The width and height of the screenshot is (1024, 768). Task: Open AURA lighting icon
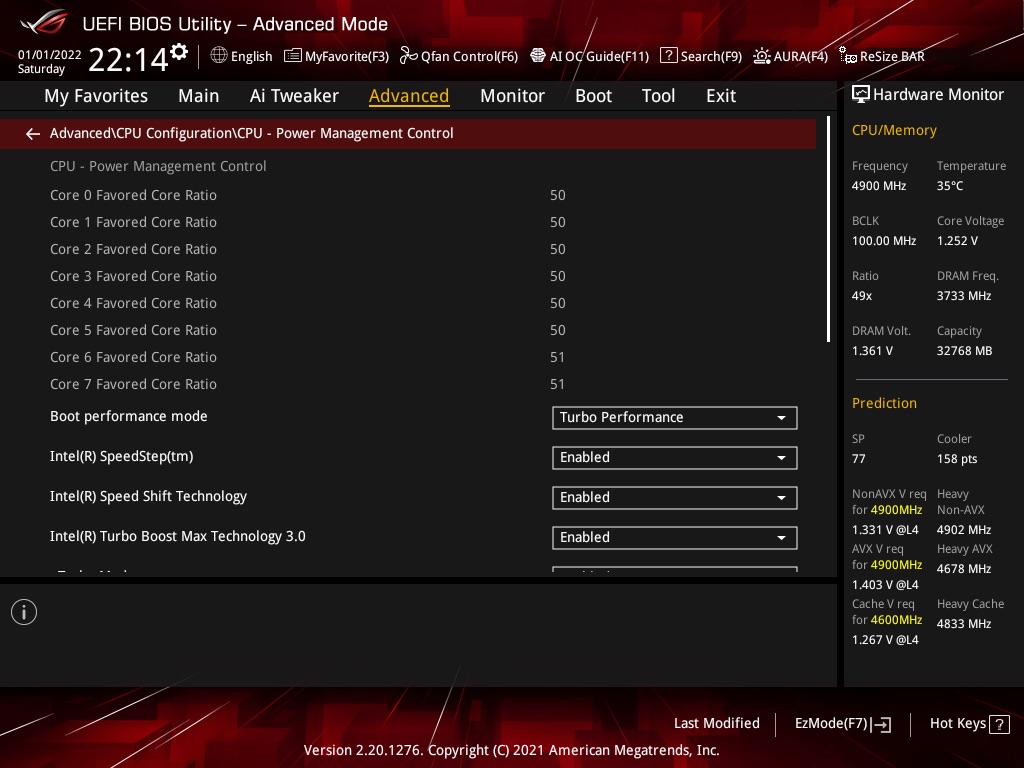[761, 56]
